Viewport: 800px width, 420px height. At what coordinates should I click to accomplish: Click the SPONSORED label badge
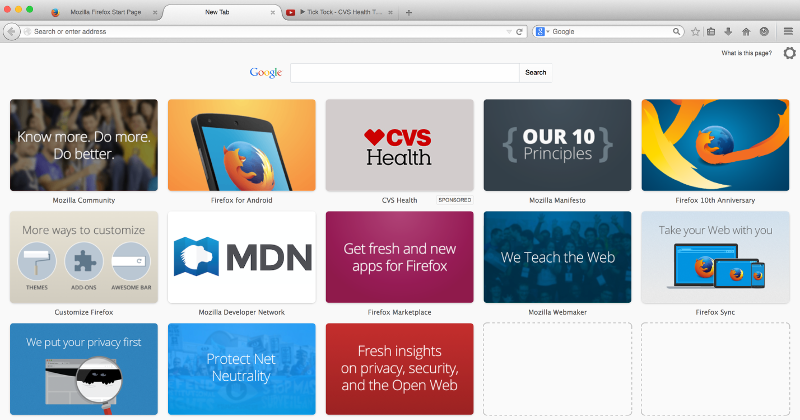click(455, 200)
